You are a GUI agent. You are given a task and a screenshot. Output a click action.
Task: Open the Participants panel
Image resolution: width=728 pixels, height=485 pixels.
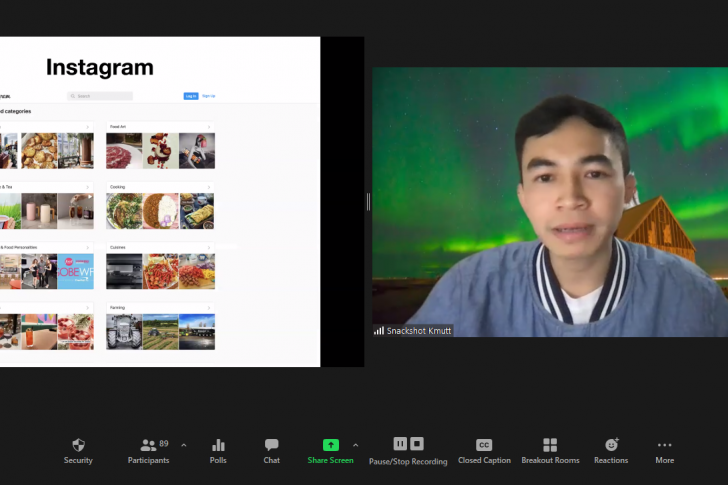[148, 445]
